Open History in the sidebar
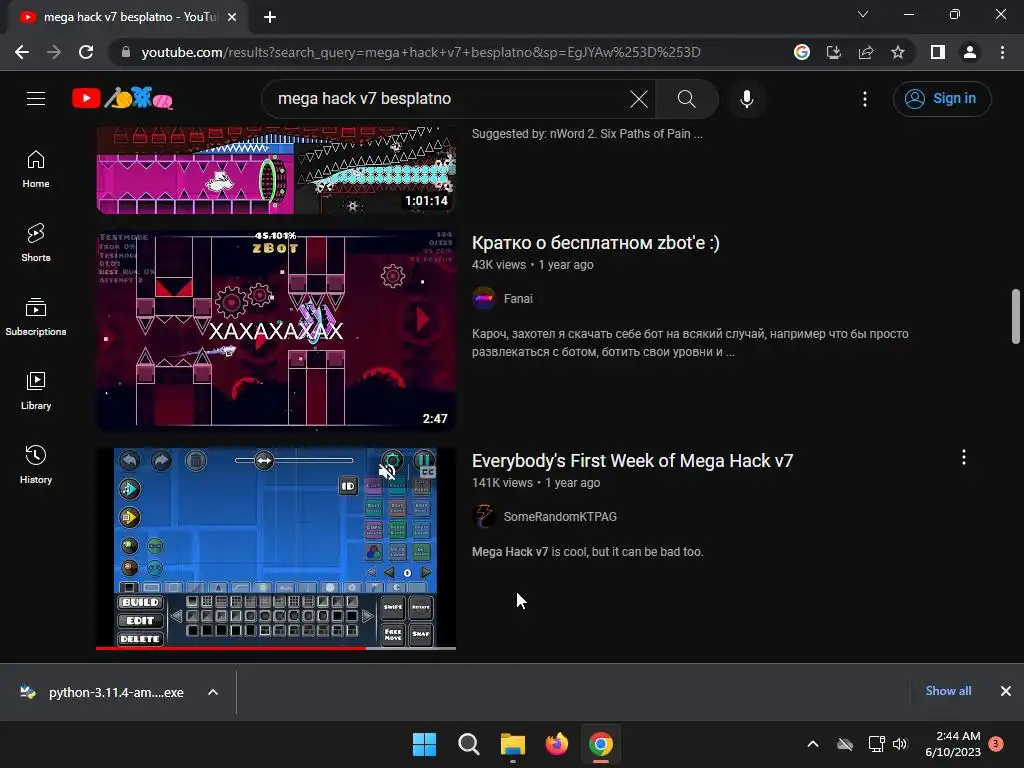1024x768 pixels. coord(36,464)
